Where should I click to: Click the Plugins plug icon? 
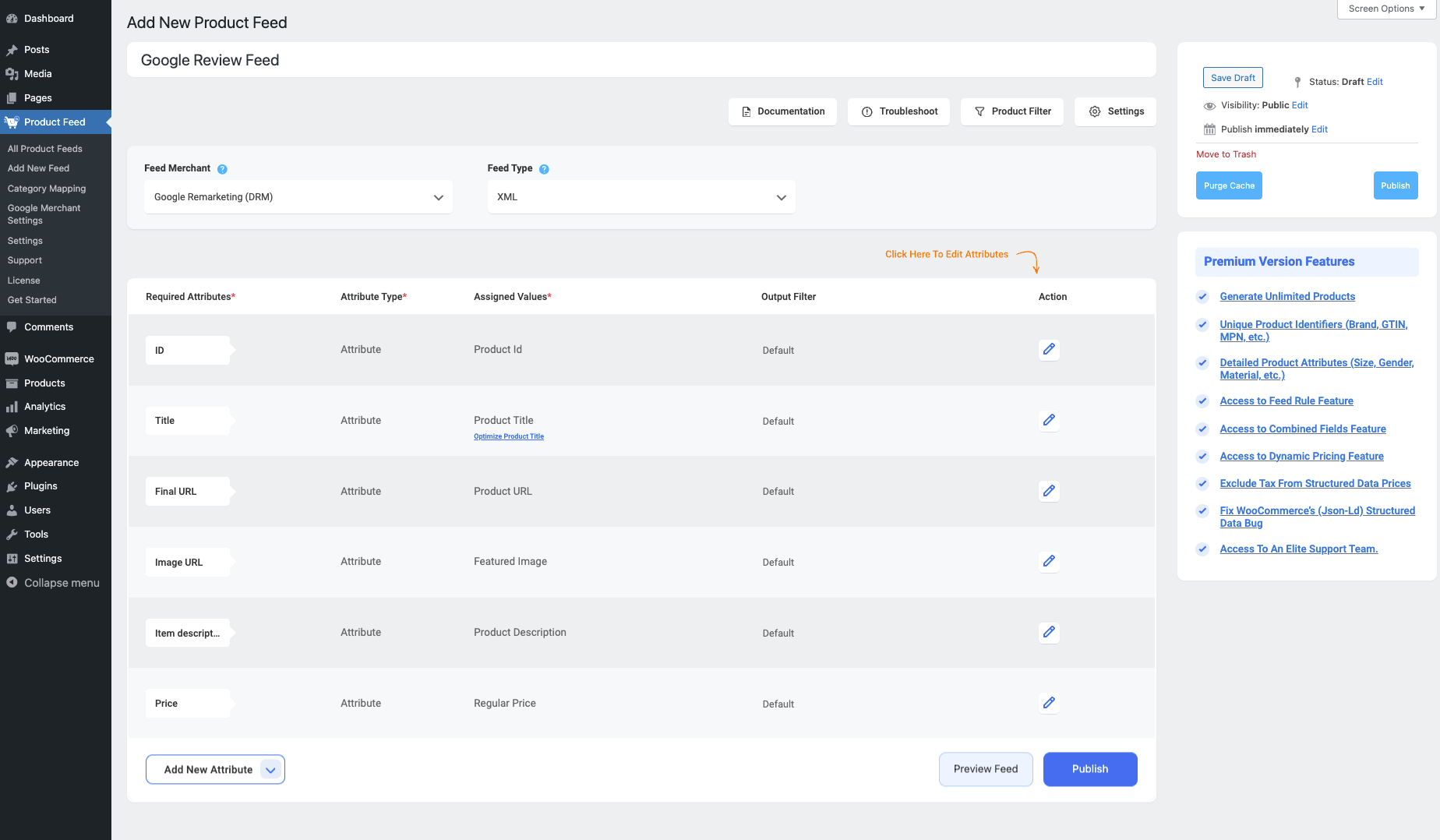tap(12, 486)
